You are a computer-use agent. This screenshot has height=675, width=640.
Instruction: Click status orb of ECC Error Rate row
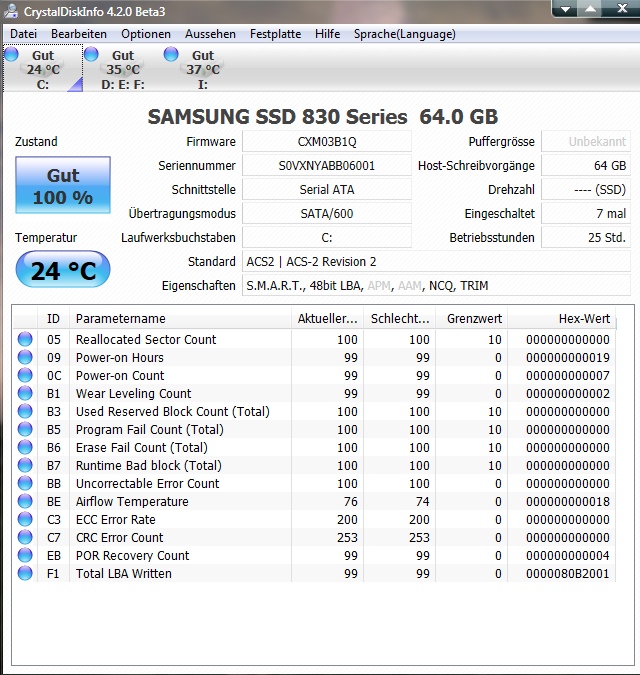click(25, 519)
